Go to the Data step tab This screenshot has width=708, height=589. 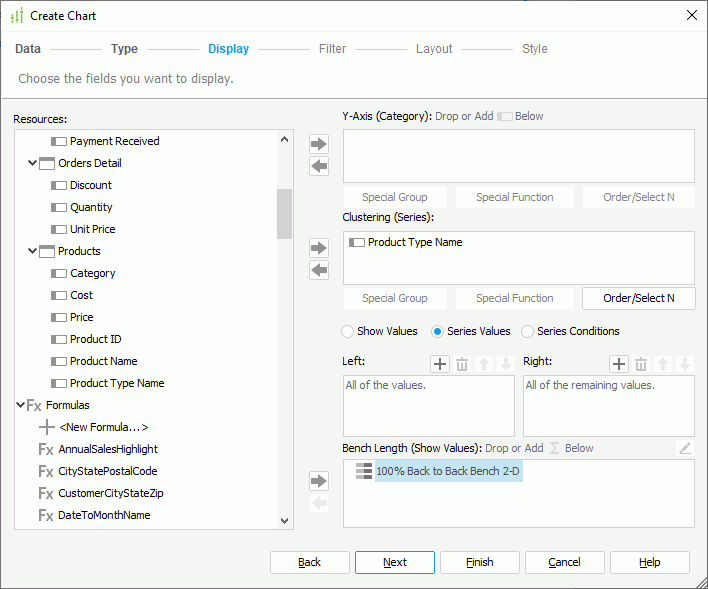tap(28, 49)
